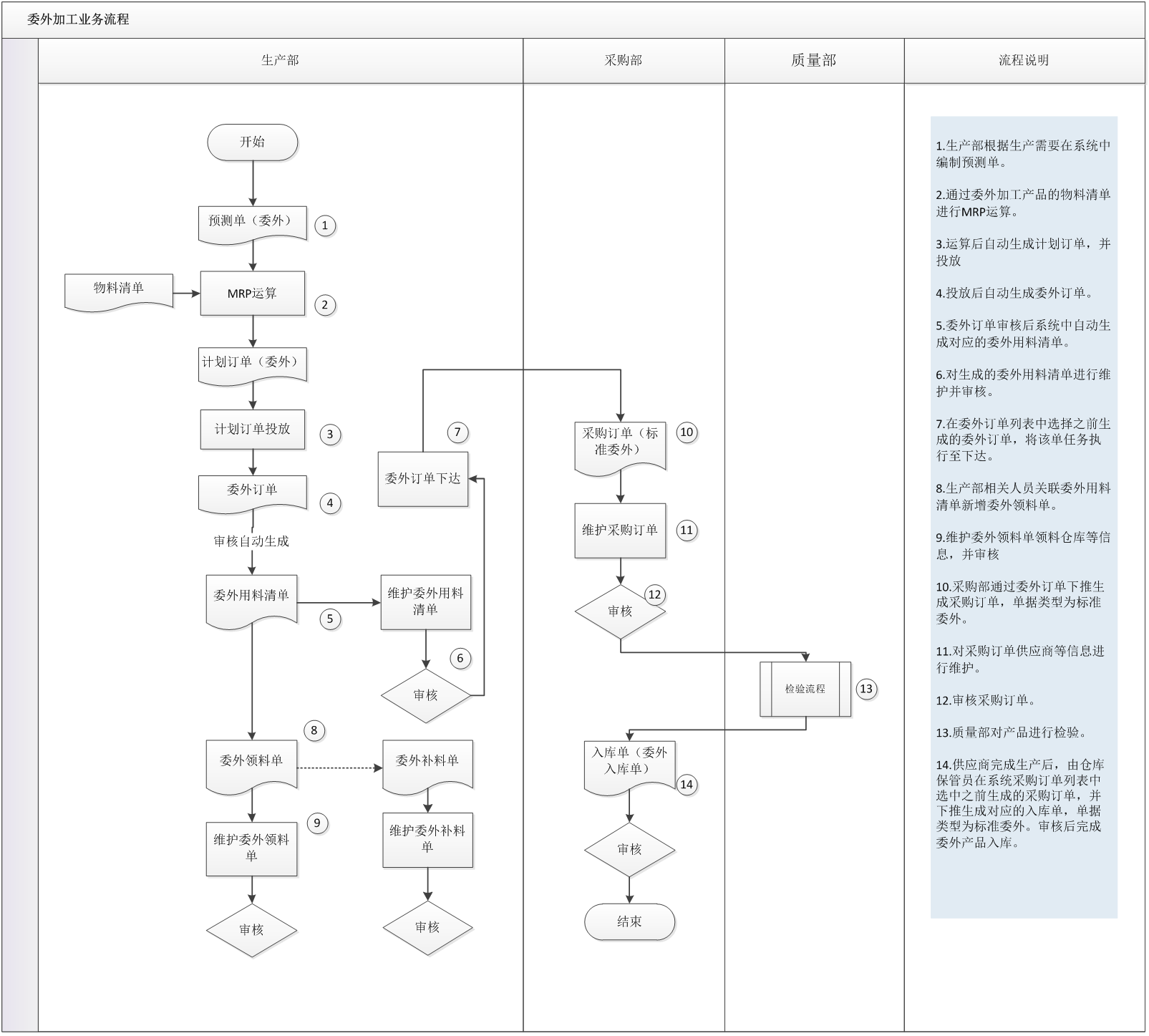Viewport: 1149px width, 1036px height.
Task: Click the light blue process description note
Action: (1024, 515)
